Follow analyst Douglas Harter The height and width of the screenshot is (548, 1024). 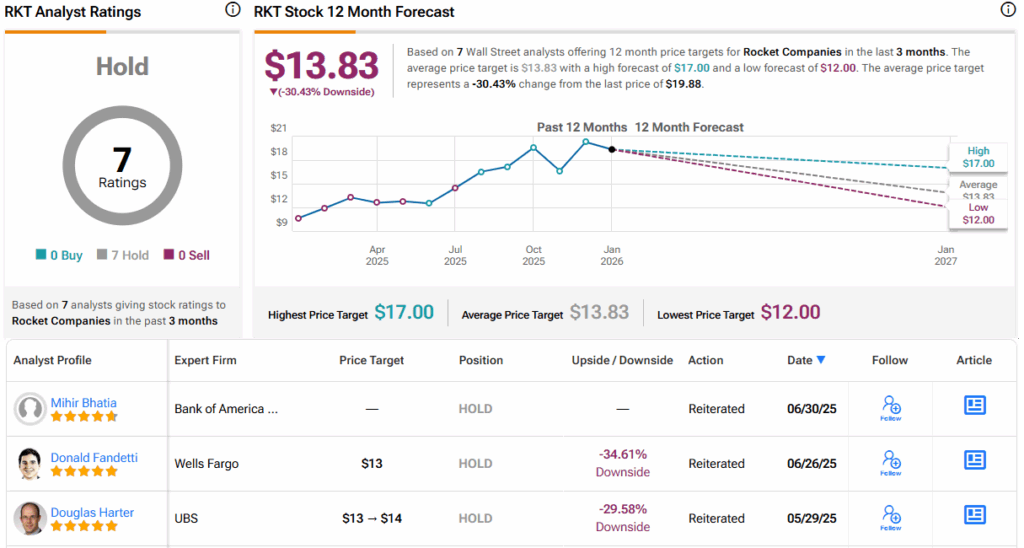pyautogui.click(x=891, y=516)
